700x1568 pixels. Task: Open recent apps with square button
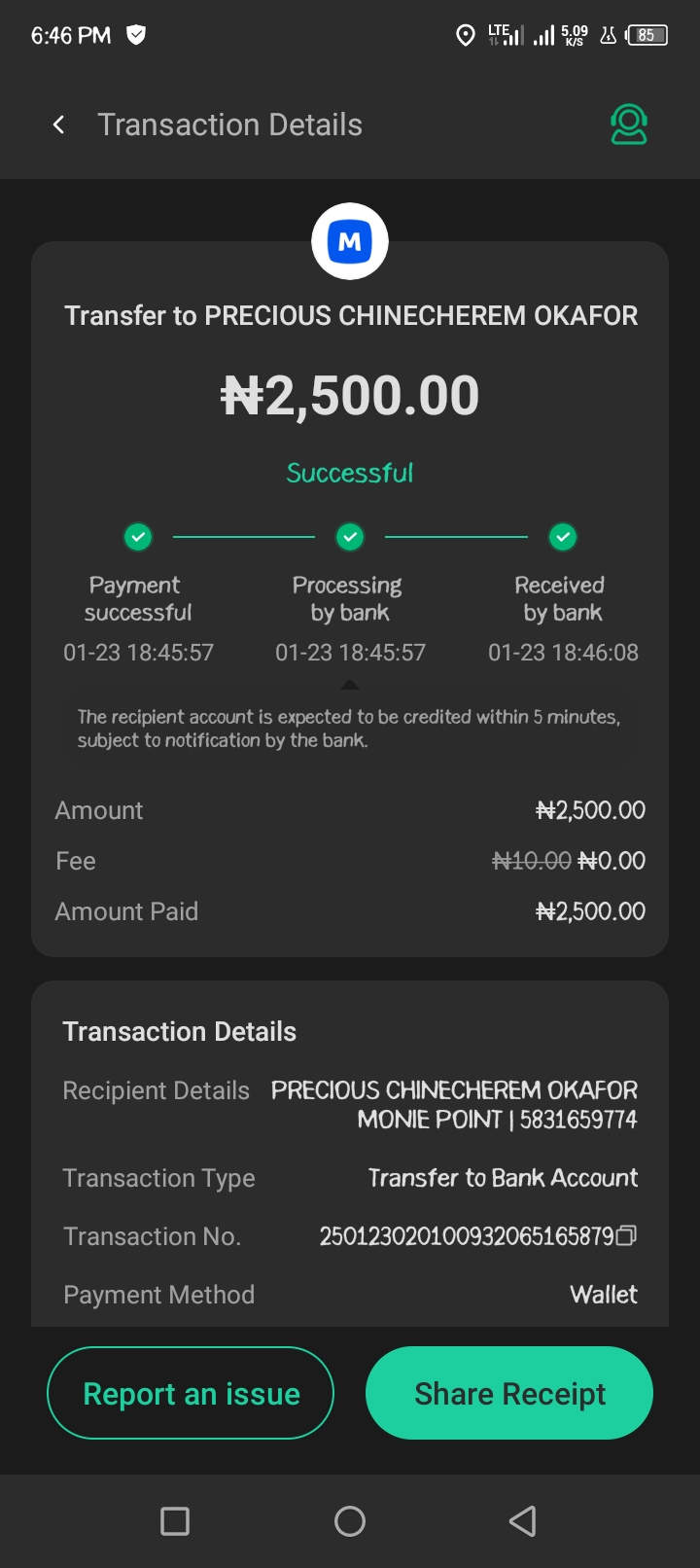tap(175, 1521)
